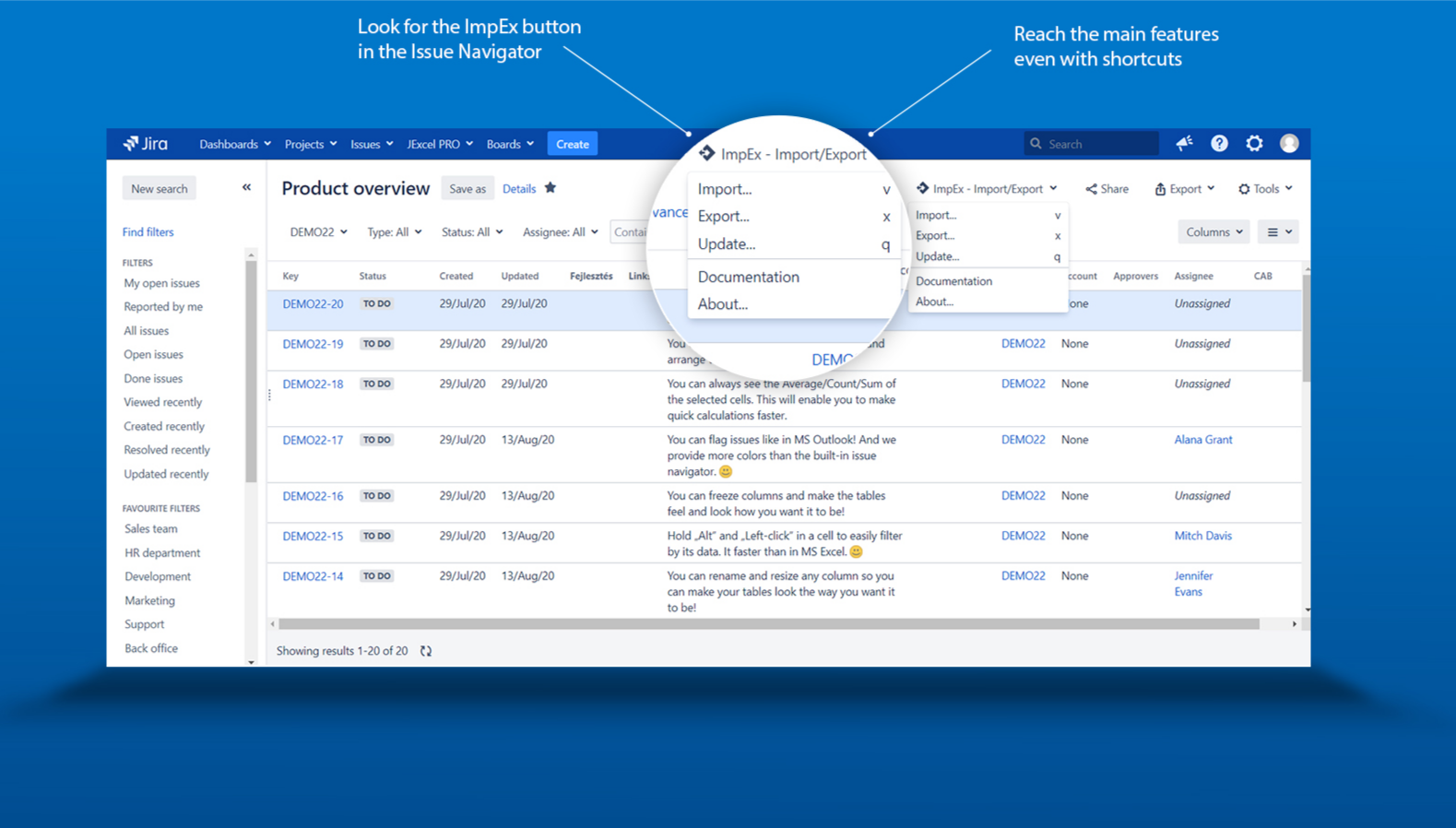Click the filter sidebar's vertical scrollbar
This screenshot has height=828, width=1456.
(x=251, y=372)
